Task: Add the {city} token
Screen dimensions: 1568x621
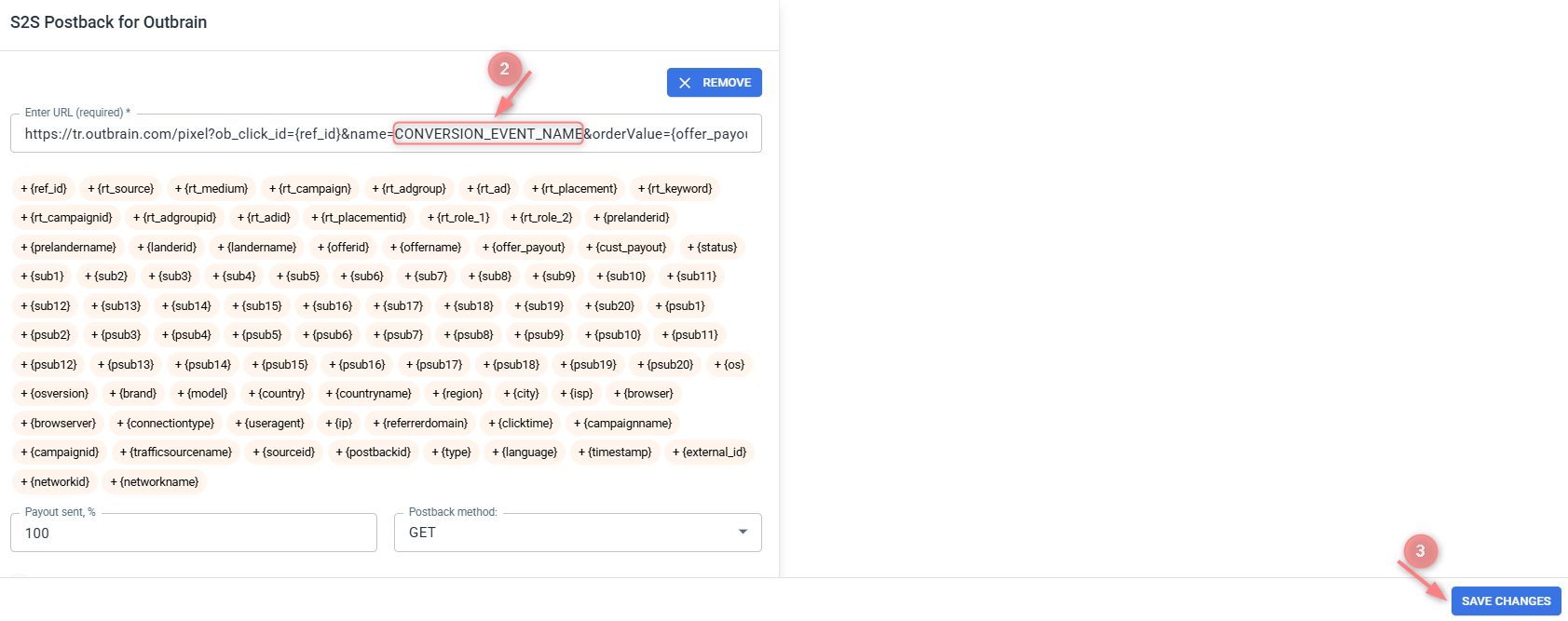Action: coord(522,394)
